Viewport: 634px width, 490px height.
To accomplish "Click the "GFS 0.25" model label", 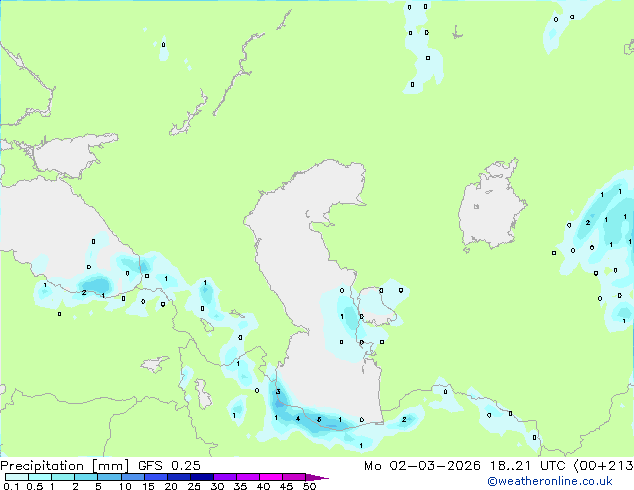I will pos(169,466).
